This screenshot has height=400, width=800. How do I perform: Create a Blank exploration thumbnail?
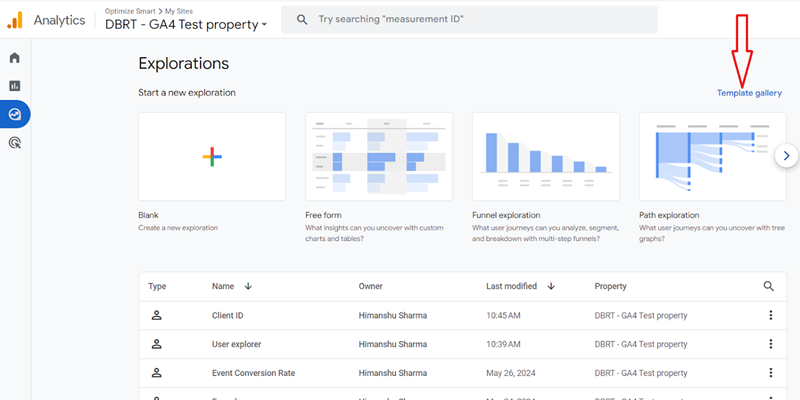(212, 157)
